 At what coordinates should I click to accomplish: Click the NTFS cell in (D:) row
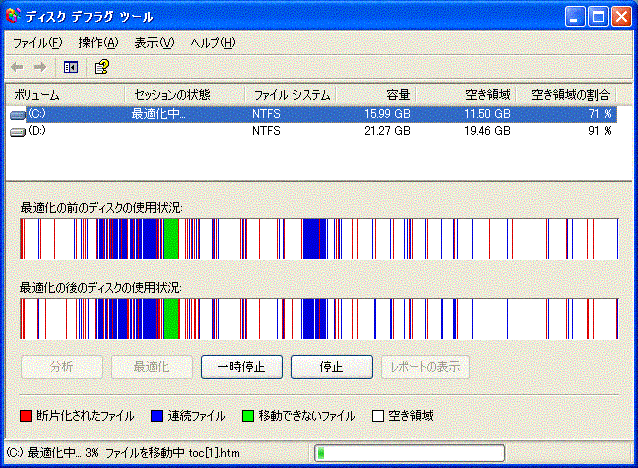(266, 131)
